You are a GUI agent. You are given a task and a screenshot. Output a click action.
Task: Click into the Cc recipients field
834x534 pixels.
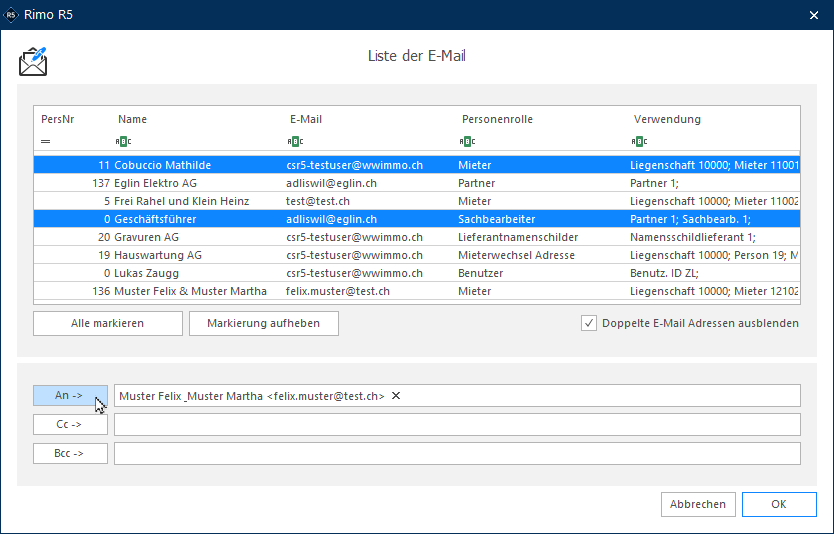tap(457, 424)
